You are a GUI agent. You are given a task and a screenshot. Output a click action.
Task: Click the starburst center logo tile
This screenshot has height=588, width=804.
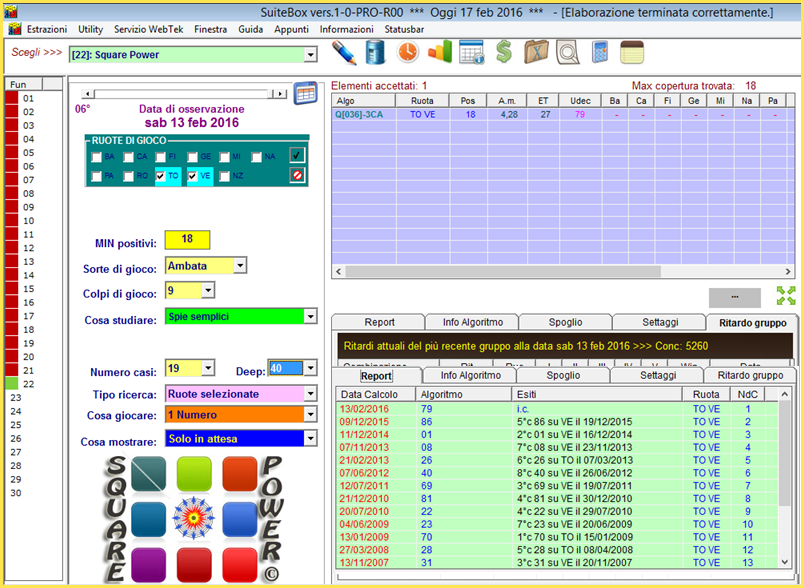tap(194, 518)
